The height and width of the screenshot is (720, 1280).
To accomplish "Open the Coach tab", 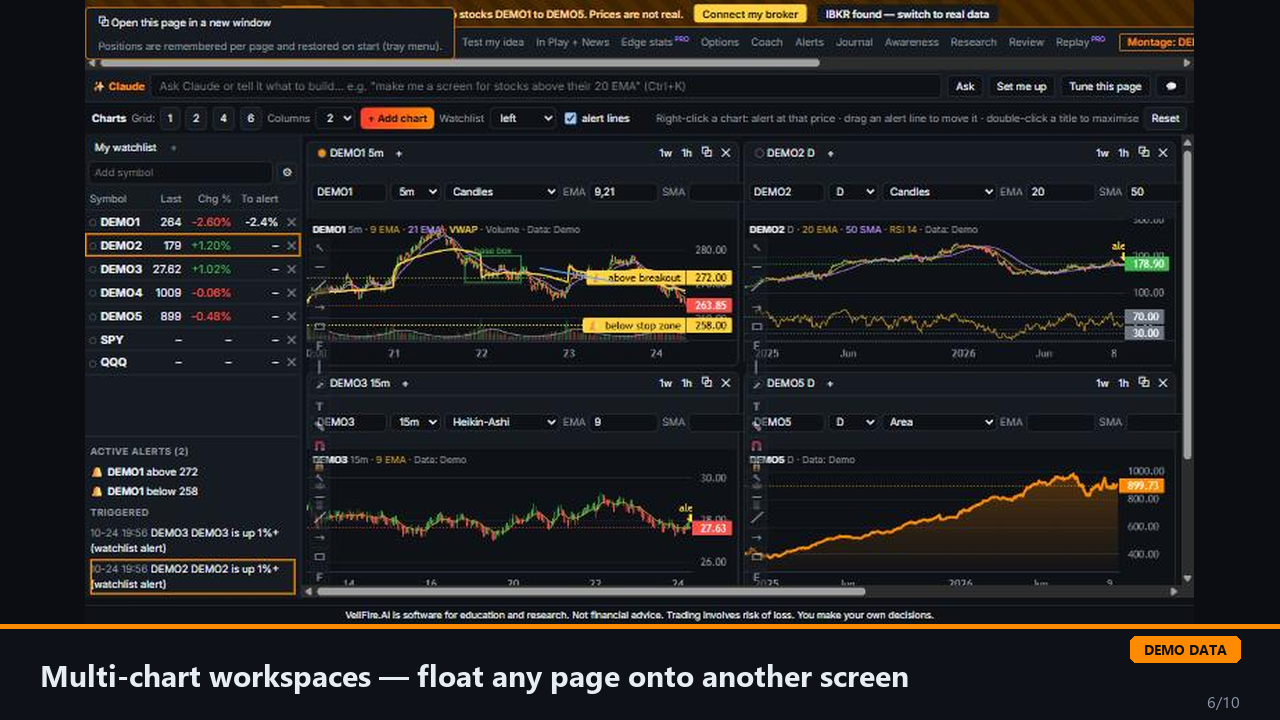I will tap(766, 42).
